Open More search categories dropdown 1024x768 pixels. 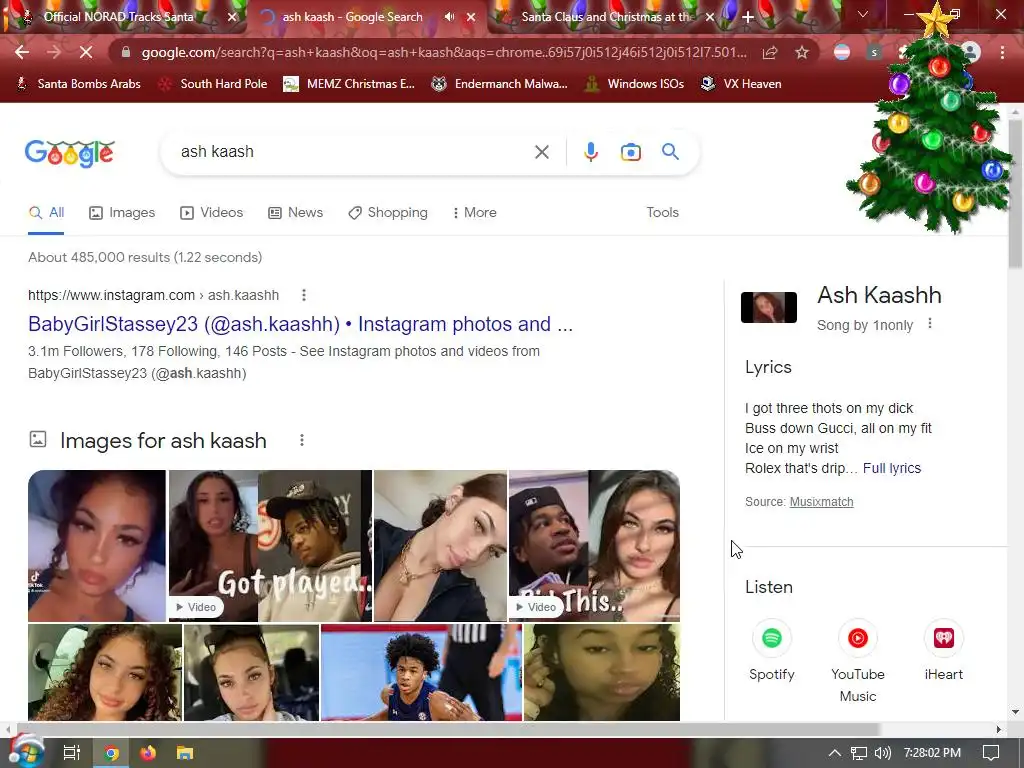(x=475, y=212)
